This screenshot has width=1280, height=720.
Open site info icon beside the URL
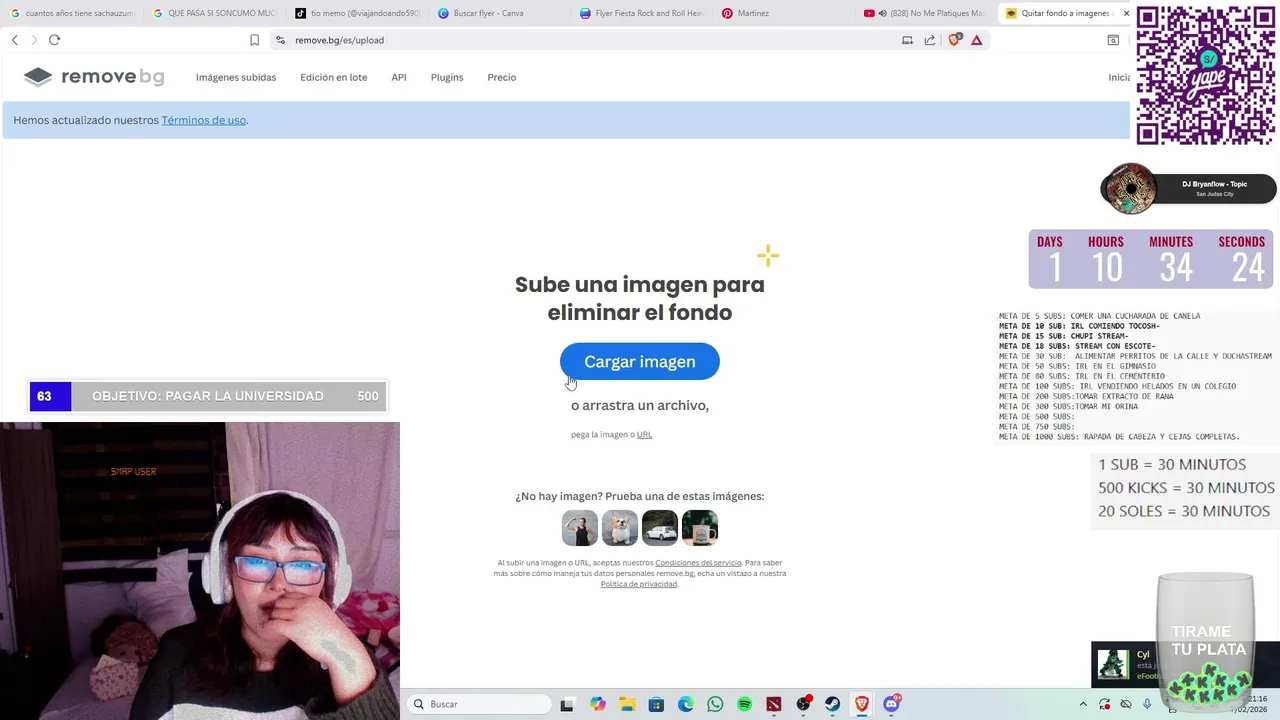(x=280, y=40)
